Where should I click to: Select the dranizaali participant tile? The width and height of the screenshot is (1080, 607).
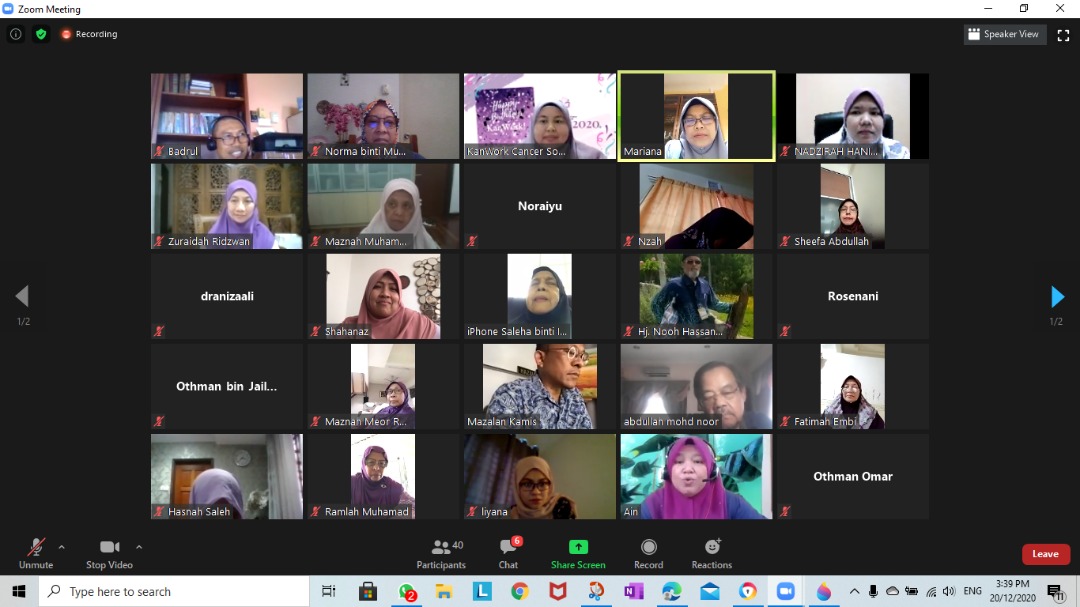point(227,296)
